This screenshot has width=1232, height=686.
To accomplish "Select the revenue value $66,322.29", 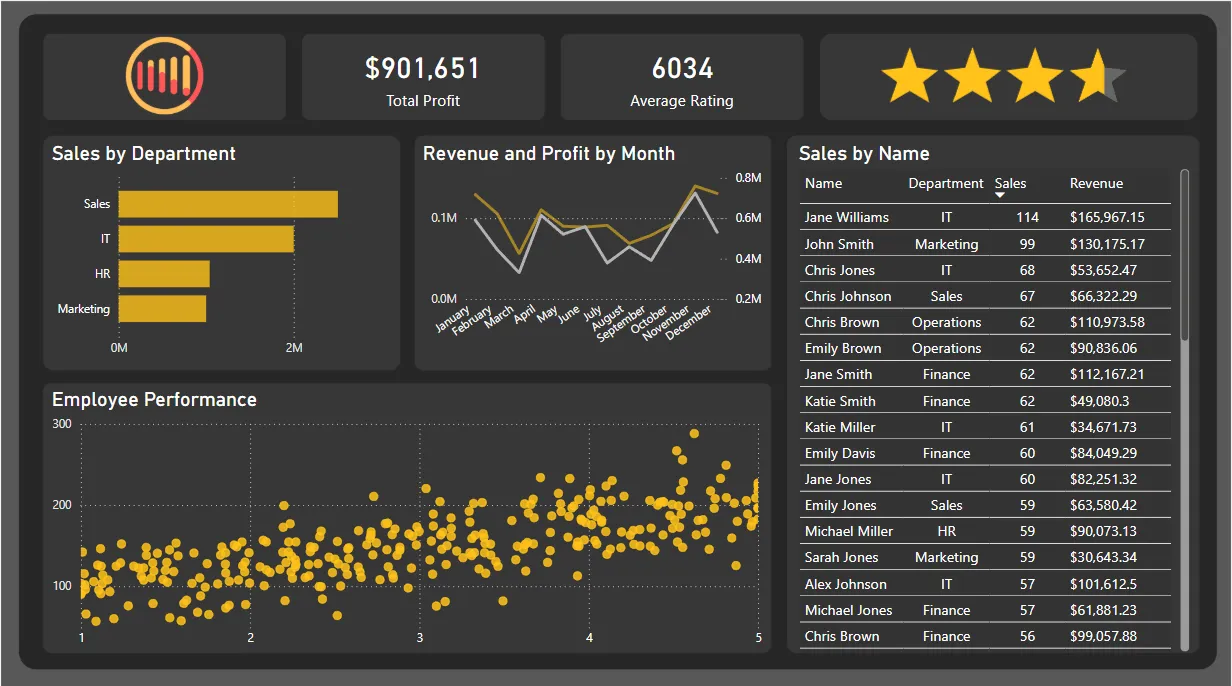I will pyautogui.click(x=1103, y=296).
